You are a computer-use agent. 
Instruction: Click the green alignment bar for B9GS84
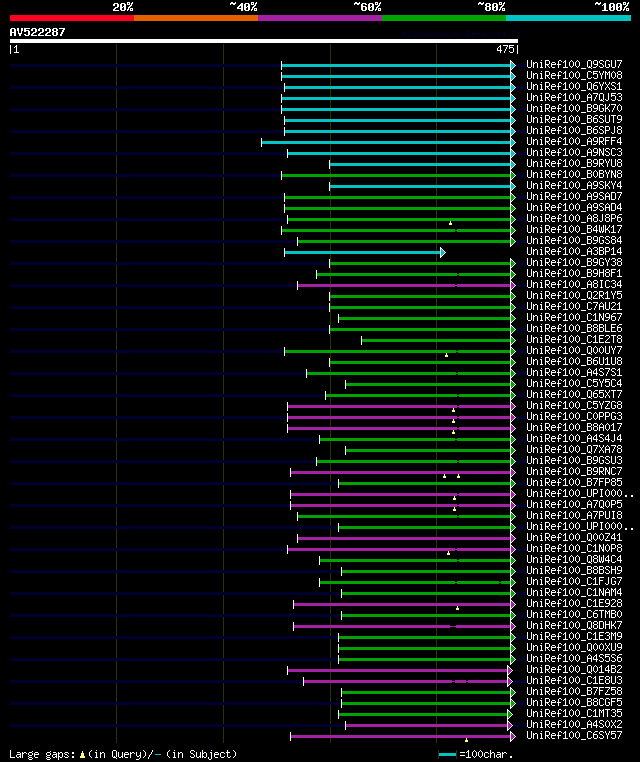404,242
